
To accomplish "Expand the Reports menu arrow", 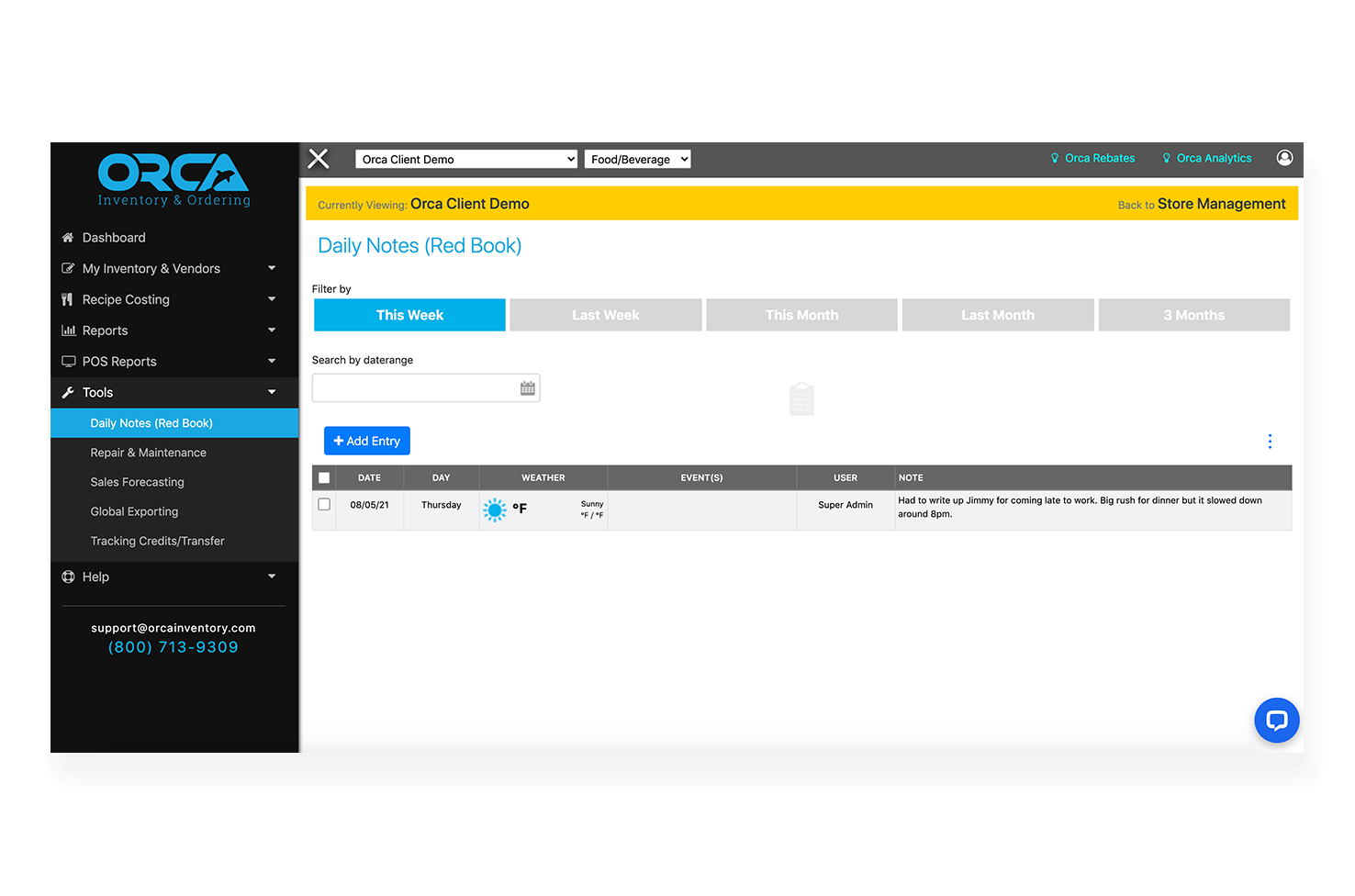I will point(272,330).
